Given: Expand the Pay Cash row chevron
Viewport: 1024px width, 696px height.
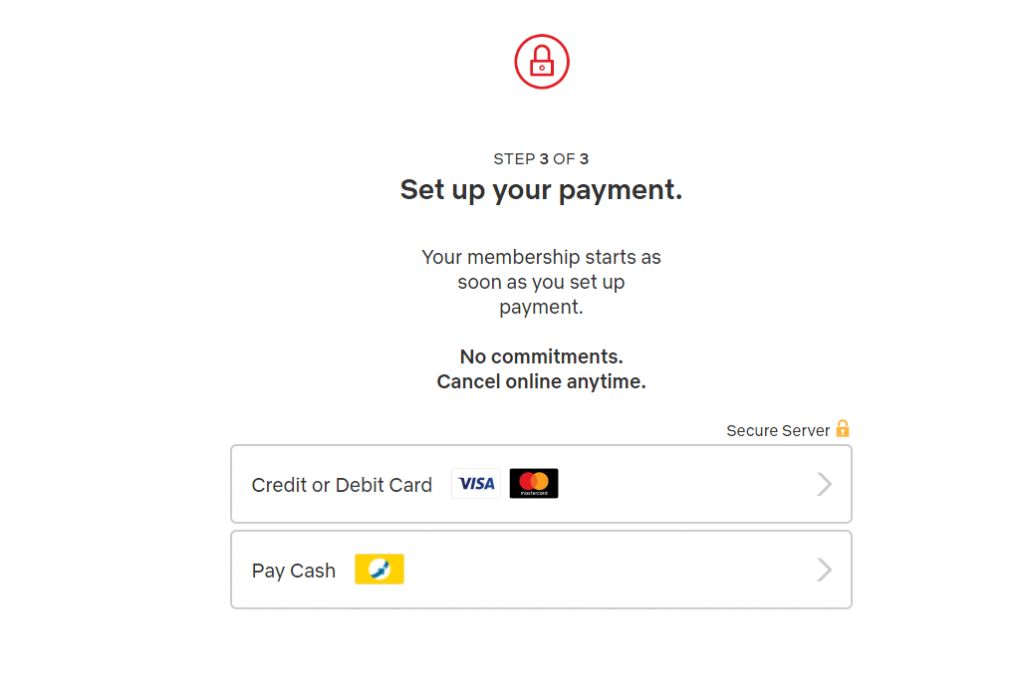Looking at the screenshot, I should (824, 570).
